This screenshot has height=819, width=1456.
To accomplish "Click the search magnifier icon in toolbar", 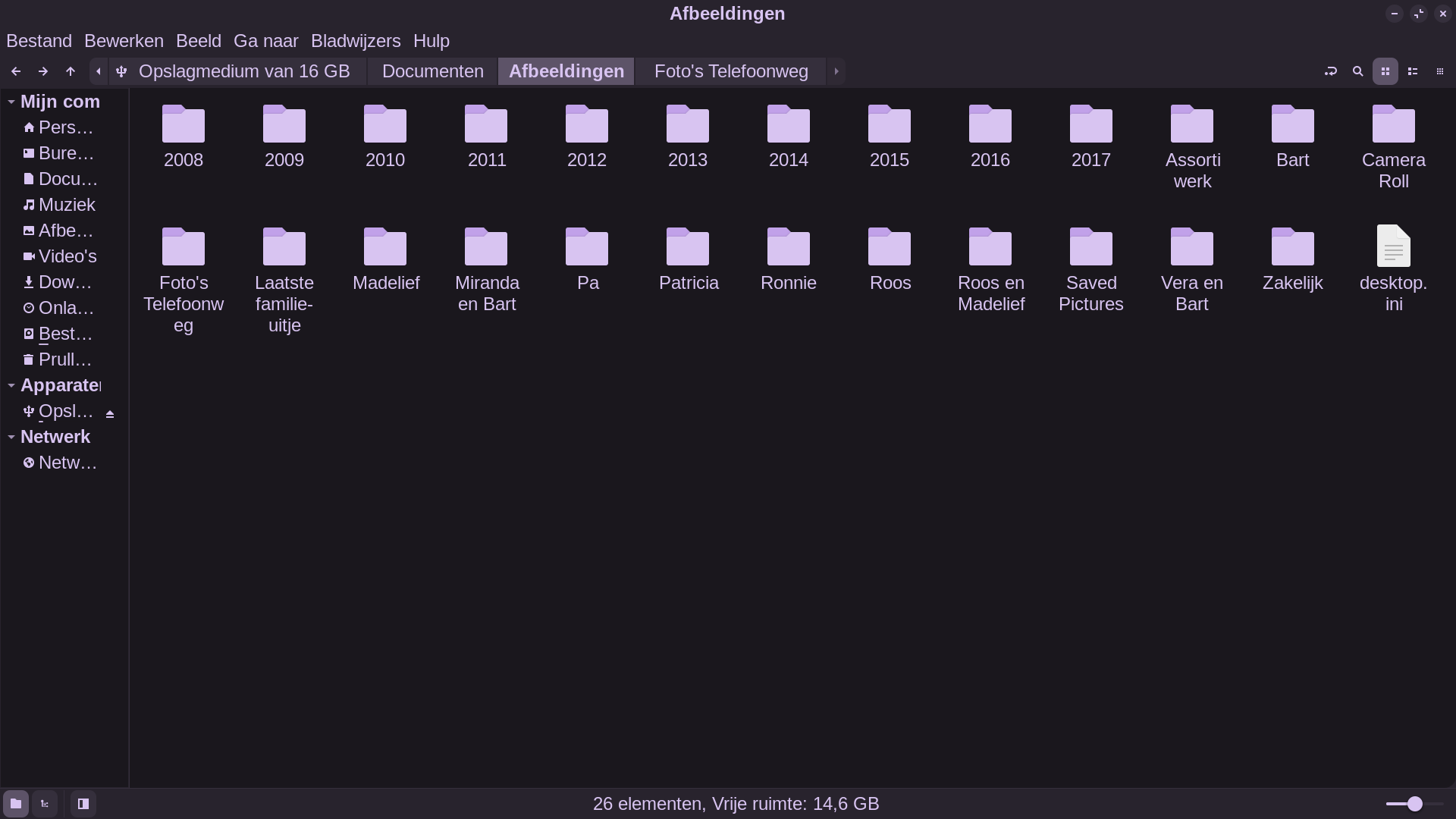I will [x=1357, y=71].
